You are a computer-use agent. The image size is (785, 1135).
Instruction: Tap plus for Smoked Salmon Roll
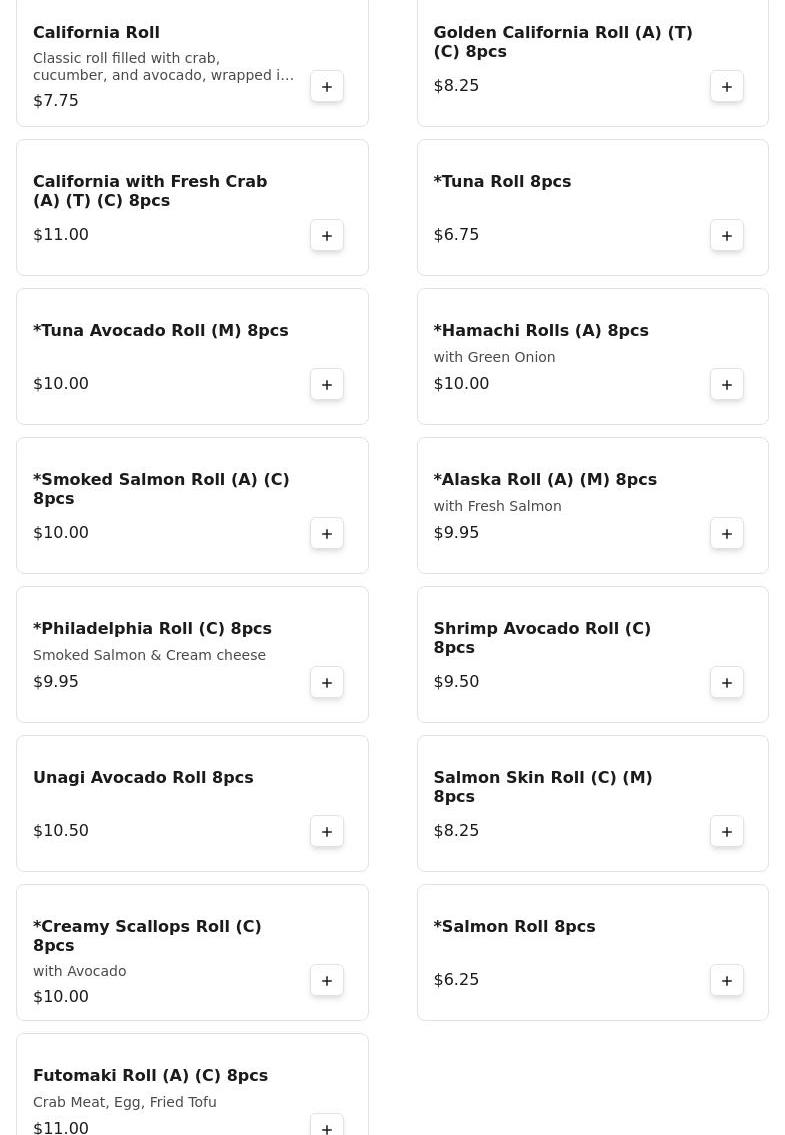click(327, 533)
